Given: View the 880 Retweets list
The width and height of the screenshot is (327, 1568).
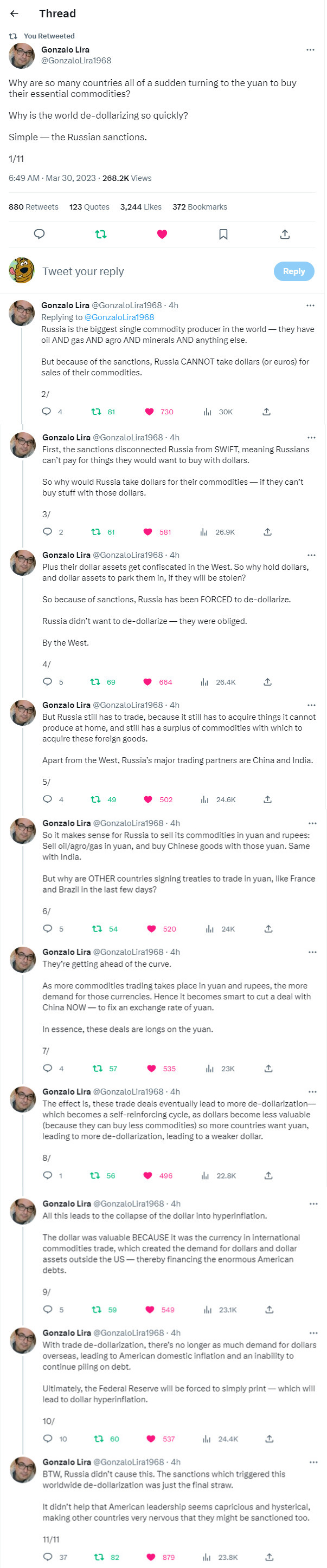Looking at the screenshot, I should [x=34, y=207].
